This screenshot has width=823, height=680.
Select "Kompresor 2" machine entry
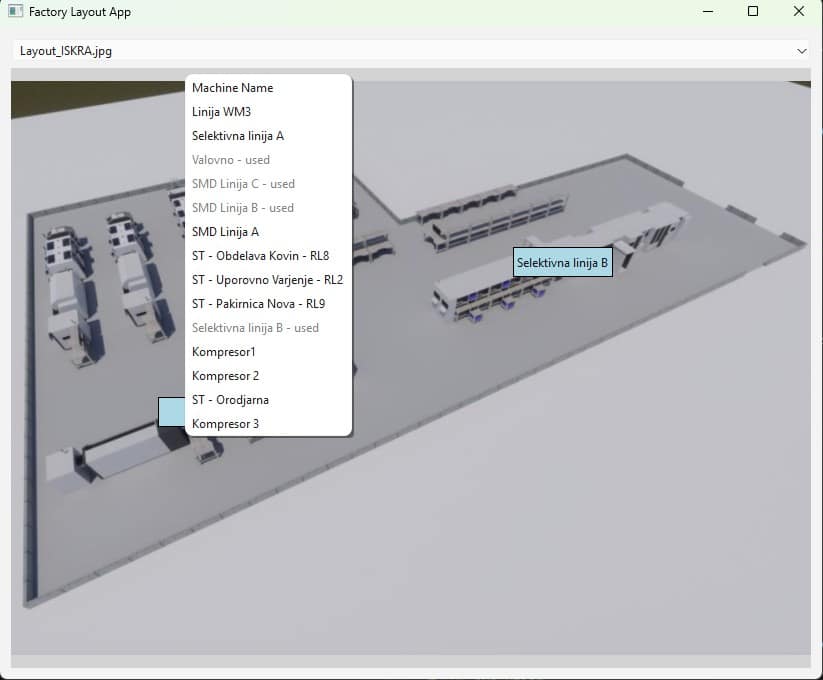point(224,375)
